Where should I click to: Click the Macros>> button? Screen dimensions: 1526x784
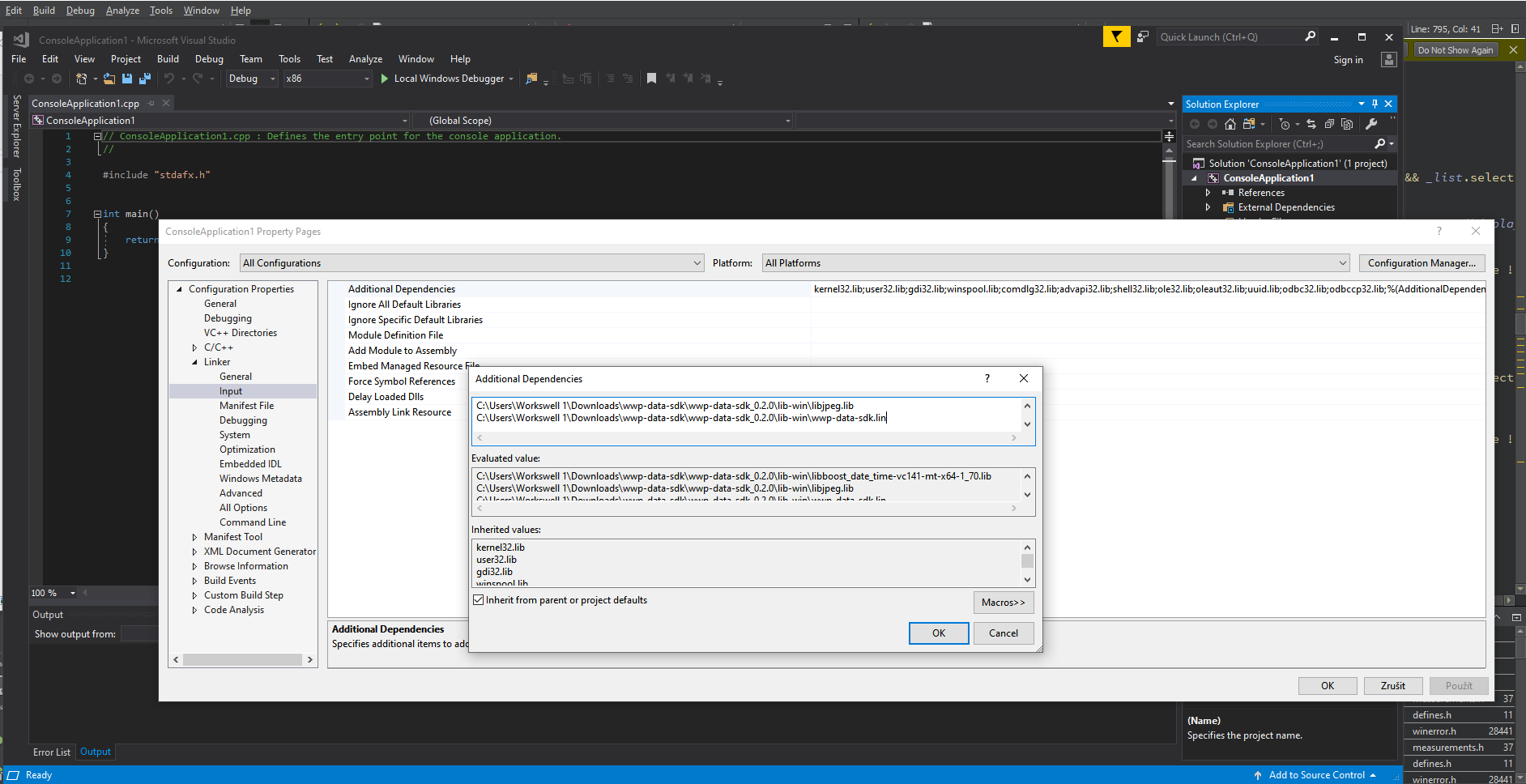click(x=1004, y=603)
